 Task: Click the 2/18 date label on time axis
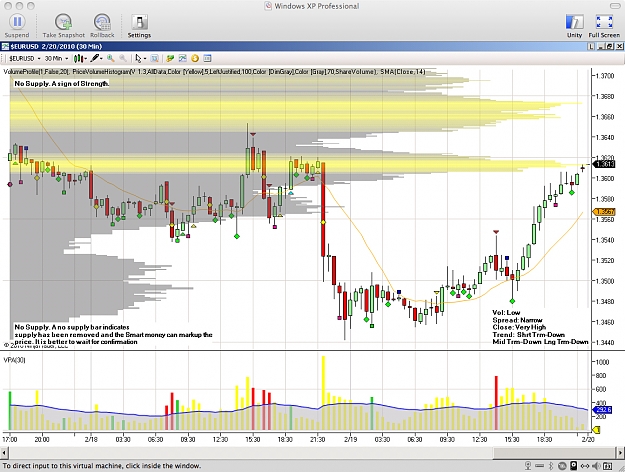pyautogui.click(x=91, y=439)
